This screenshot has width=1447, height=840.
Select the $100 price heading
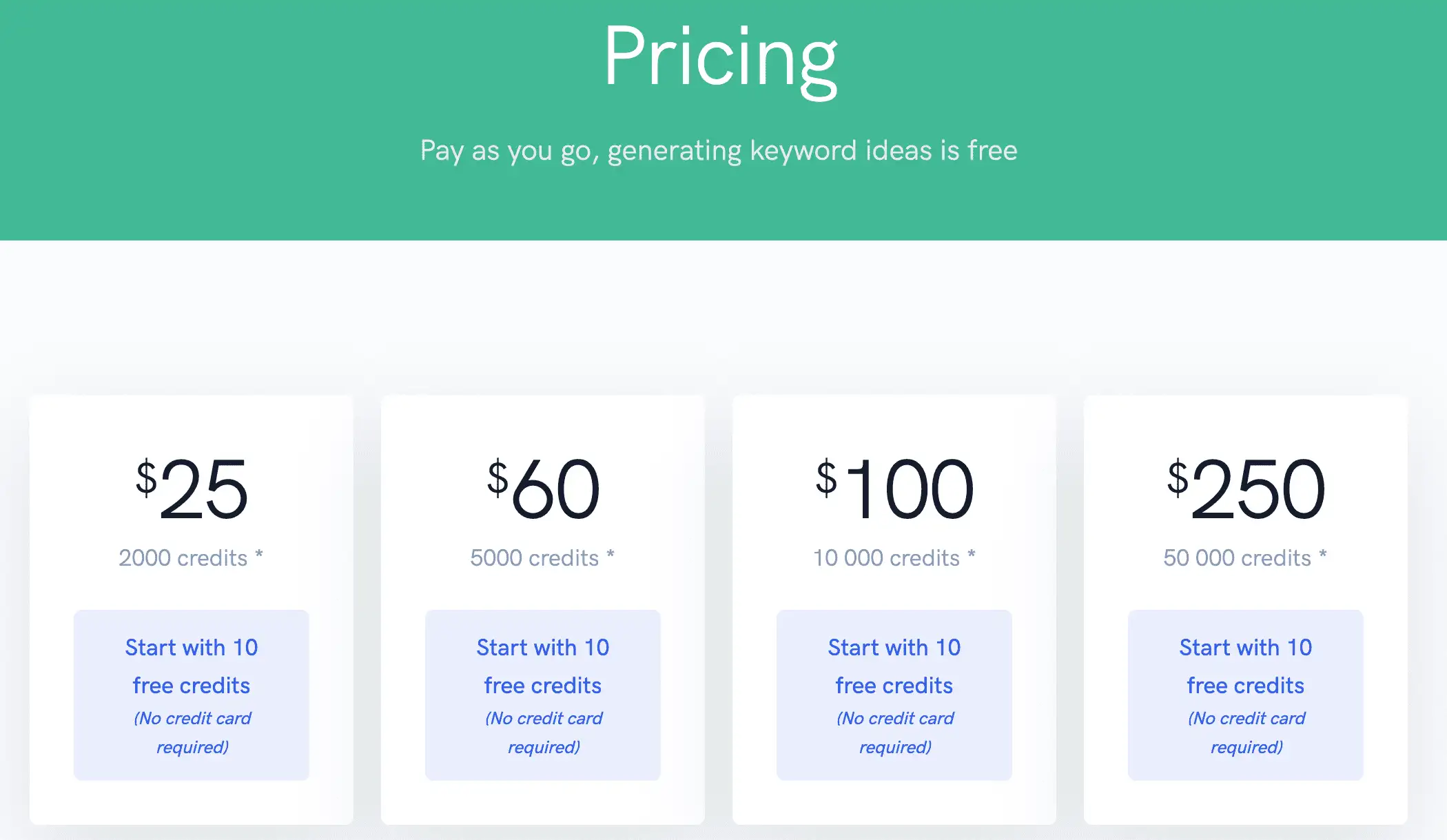click(x=894, y=489)
